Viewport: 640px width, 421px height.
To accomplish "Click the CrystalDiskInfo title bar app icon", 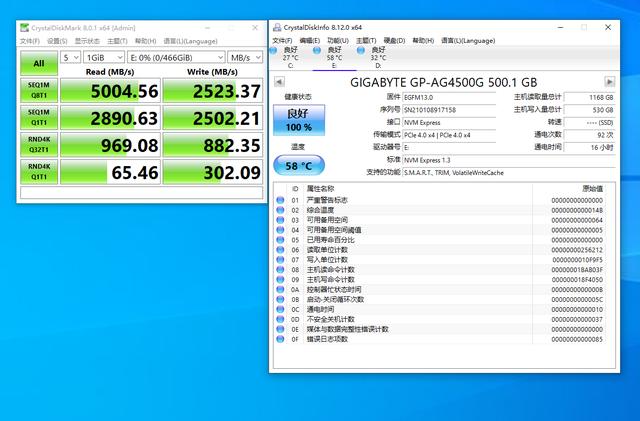I will pyautogui.click(x=277, y=27).
